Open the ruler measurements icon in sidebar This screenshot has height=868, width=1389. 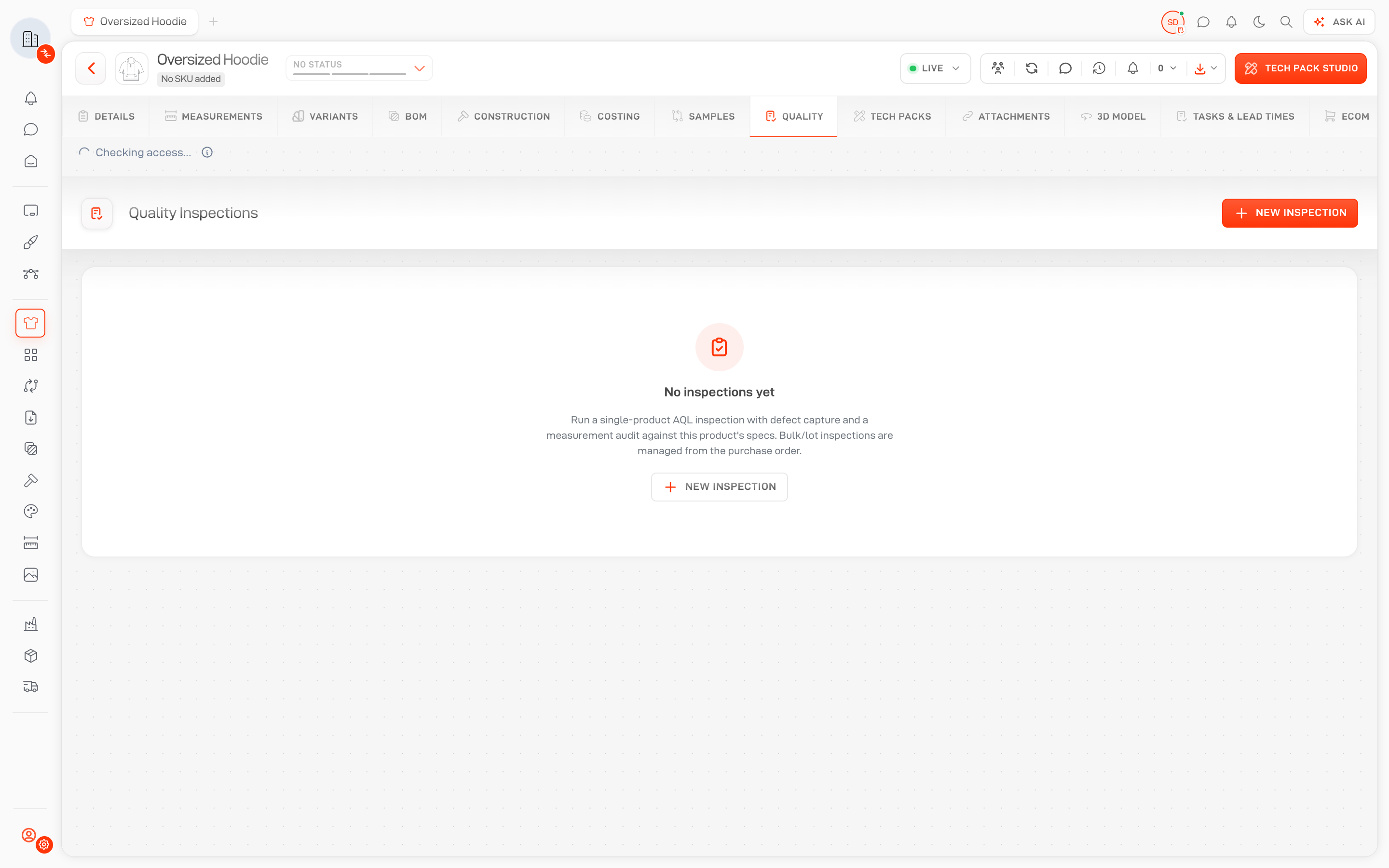coord(31,543)
